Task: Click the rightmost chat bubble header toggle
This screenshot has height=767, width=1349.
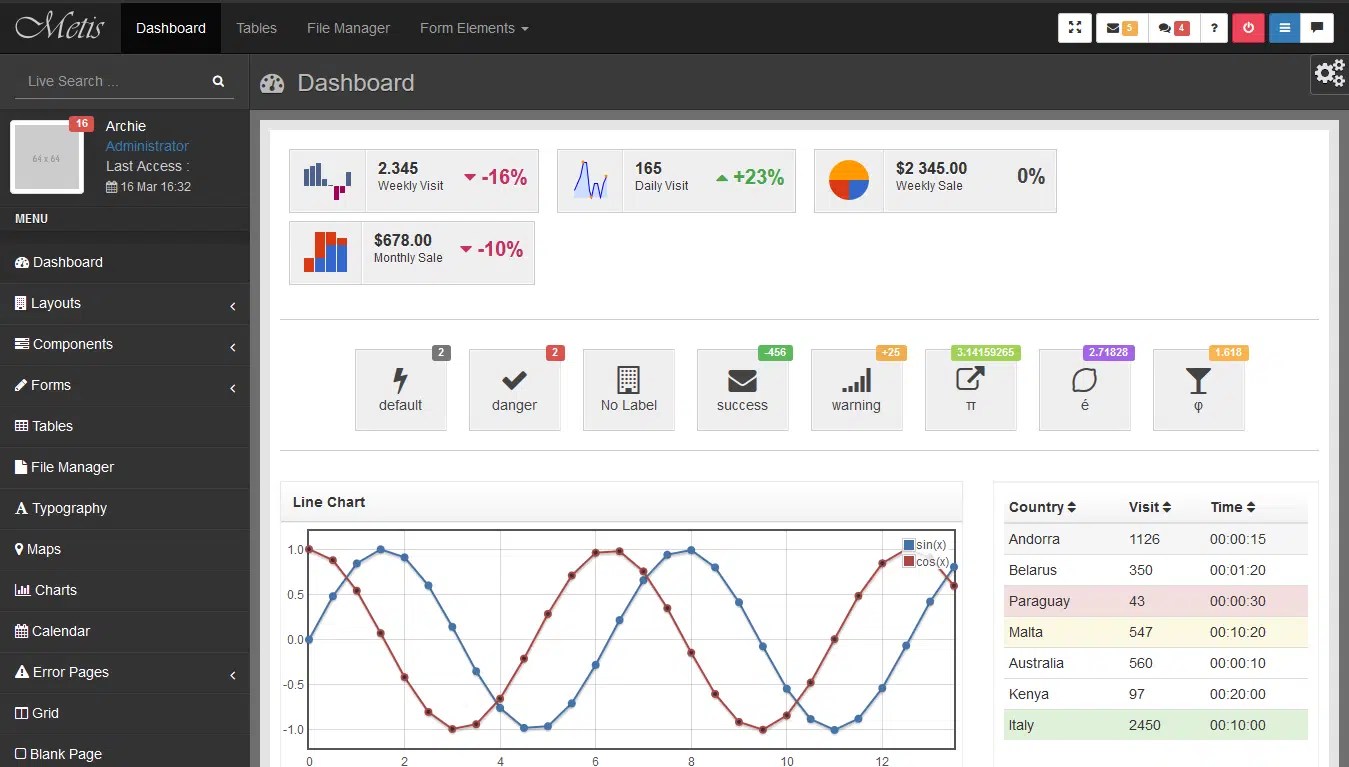Action: (1317, 28)
